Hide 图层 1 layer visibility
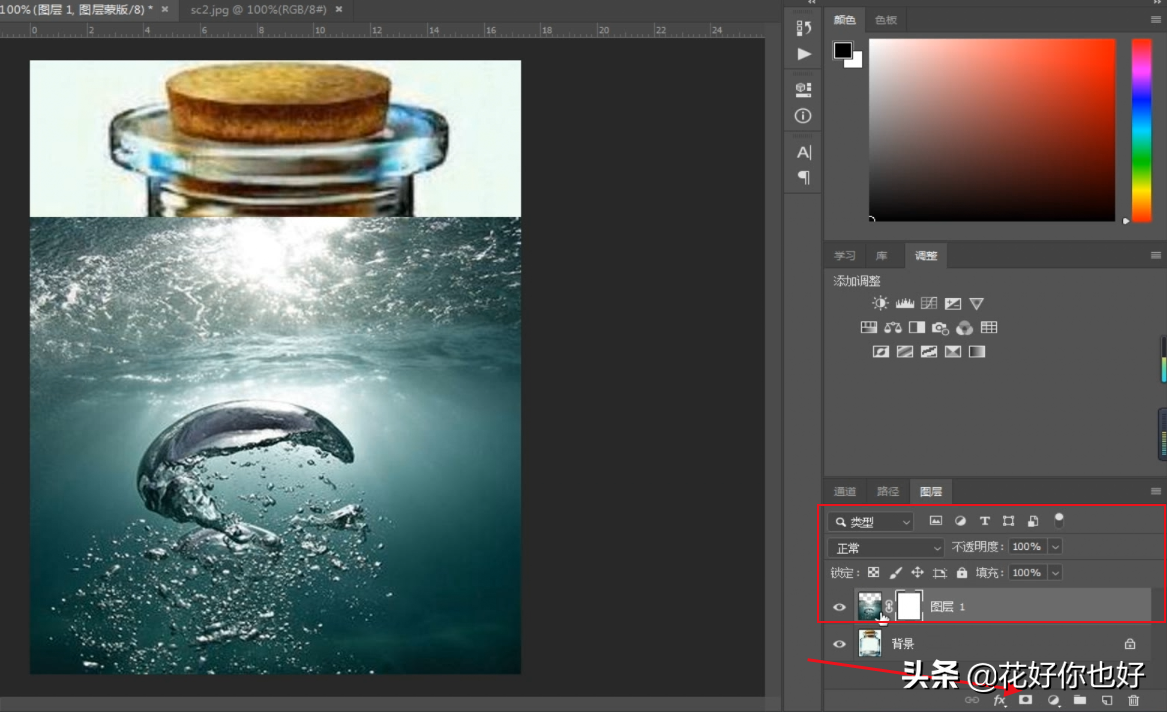This screenshot has width=1167, height=712. [x=839, y=607]
